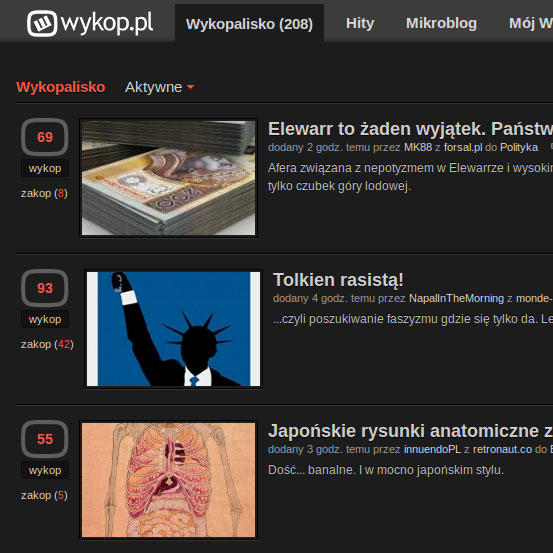Open the anatomical skeleton thumbnail
This screenshot has height=553, width=553.
click(x=169, y=480)
